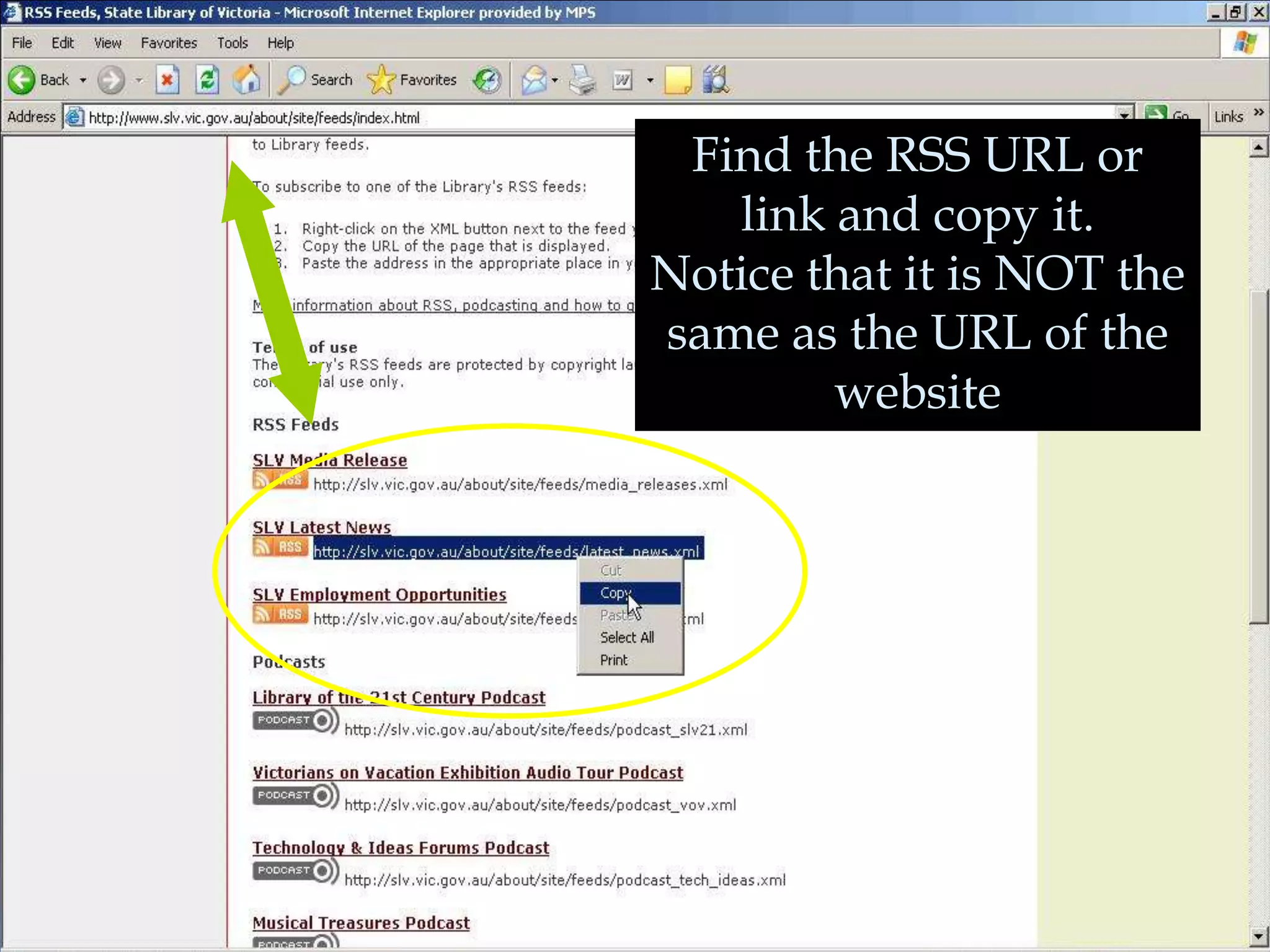Open the Search toolbar button
This screenshot has height=952, width=1270.
pyautogui.click(x=316, y=80)
